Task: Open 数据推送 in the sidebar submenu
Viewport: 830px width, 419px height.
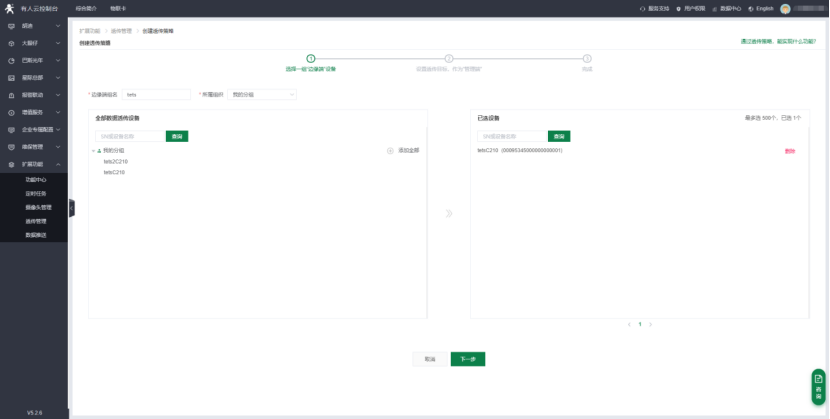Action: 36,234
